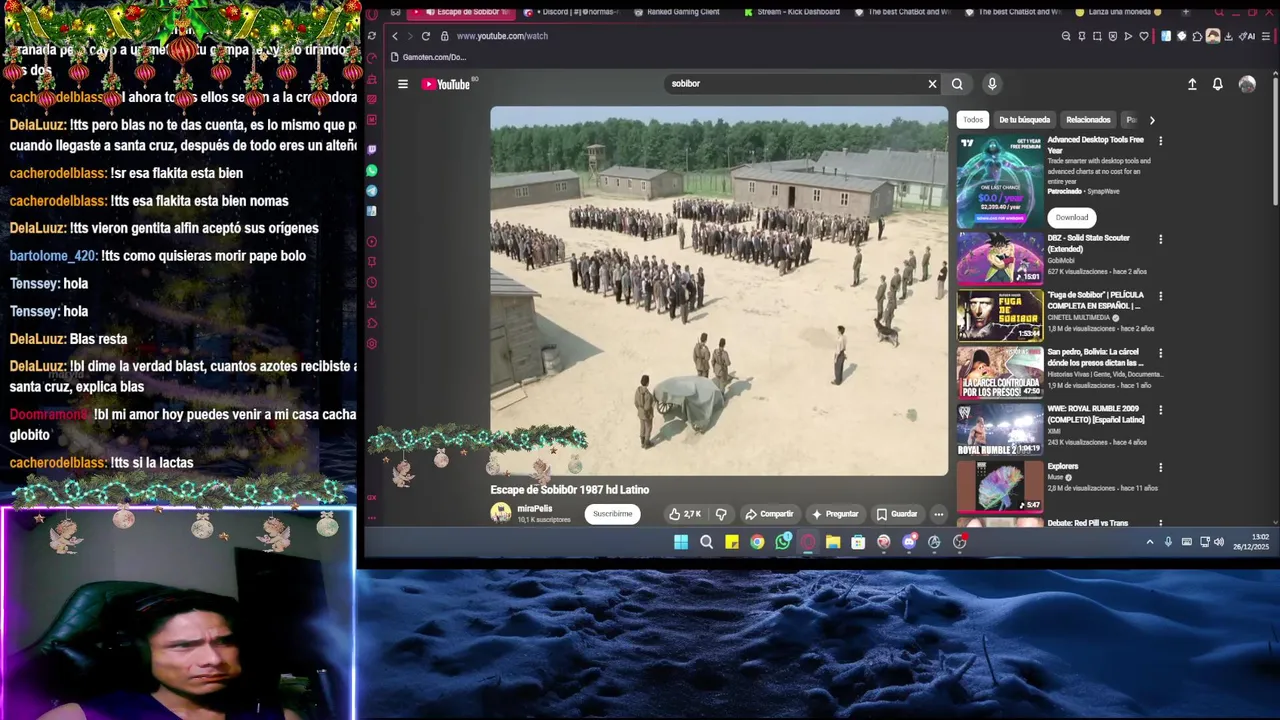Open the YouTube hamburger guide menu
The image size is (1280, 720).
click(x=403, y=84)
